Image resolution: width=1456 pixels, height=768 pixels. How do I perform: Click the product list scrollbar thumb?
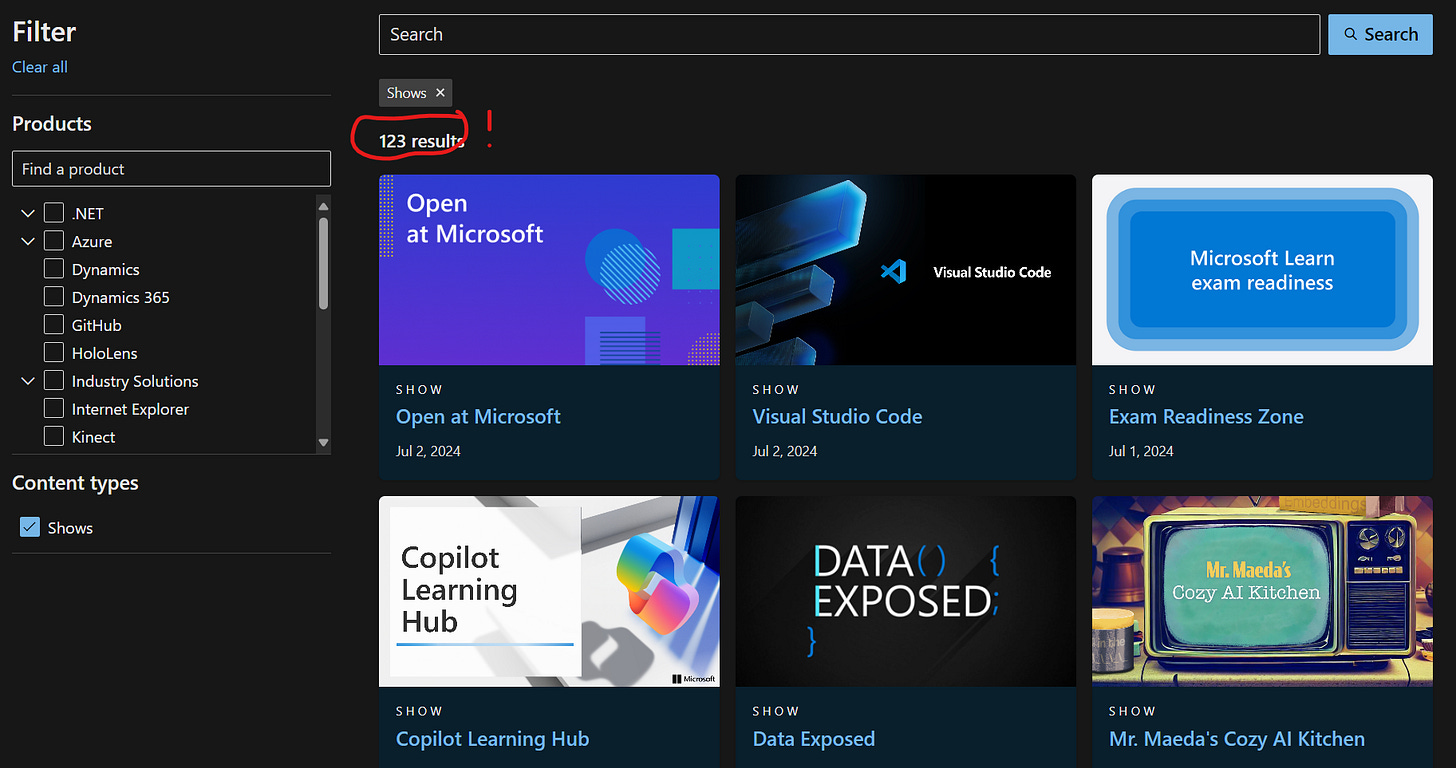point(323,263)
